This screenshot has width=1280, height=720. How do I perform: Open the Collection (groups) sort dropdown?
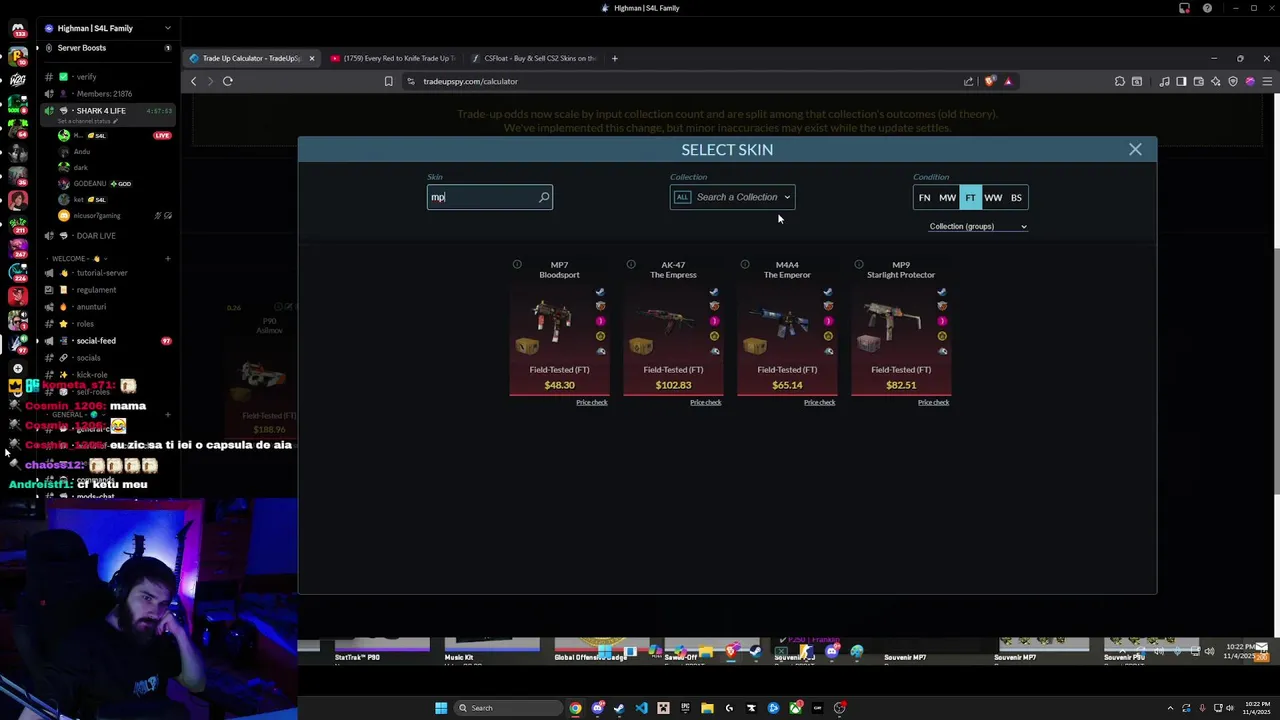(x=978, y=226)
